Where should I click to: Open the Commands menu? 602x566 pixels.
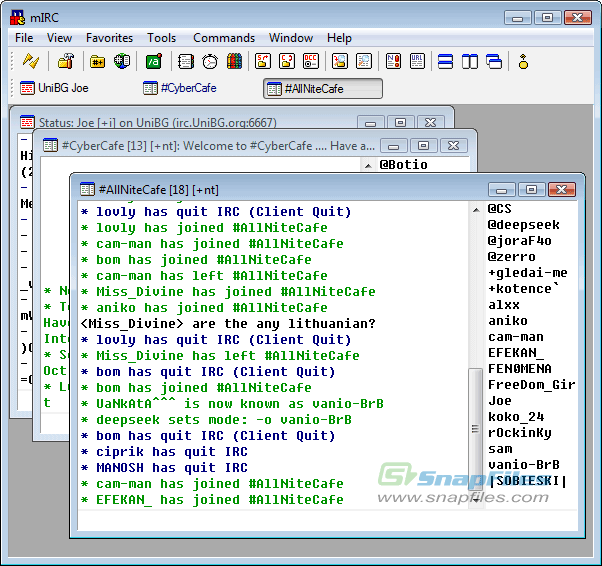224,38
